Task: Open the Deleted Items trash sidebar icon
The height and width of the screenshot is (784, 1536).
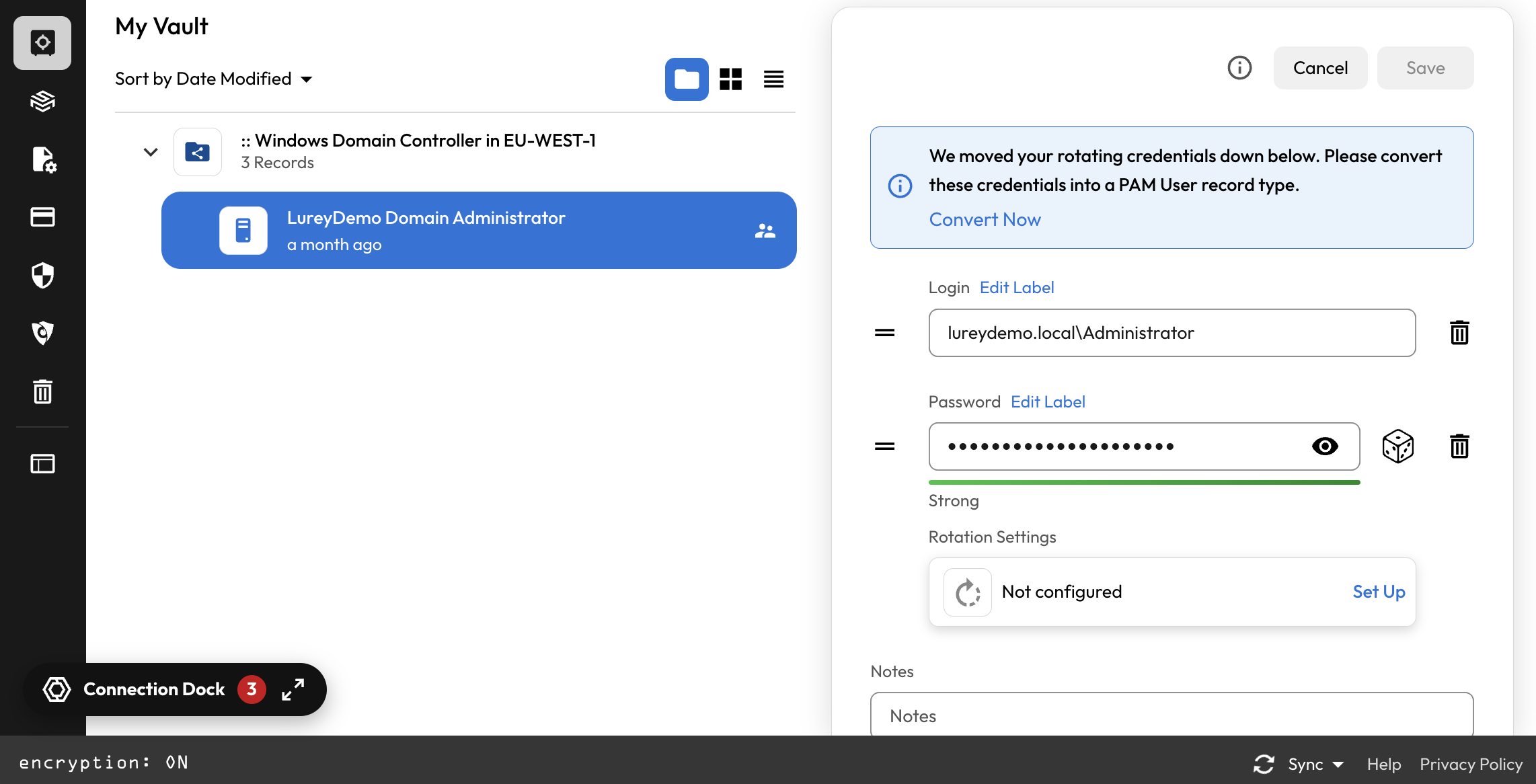Action: [x=42, y=391]
